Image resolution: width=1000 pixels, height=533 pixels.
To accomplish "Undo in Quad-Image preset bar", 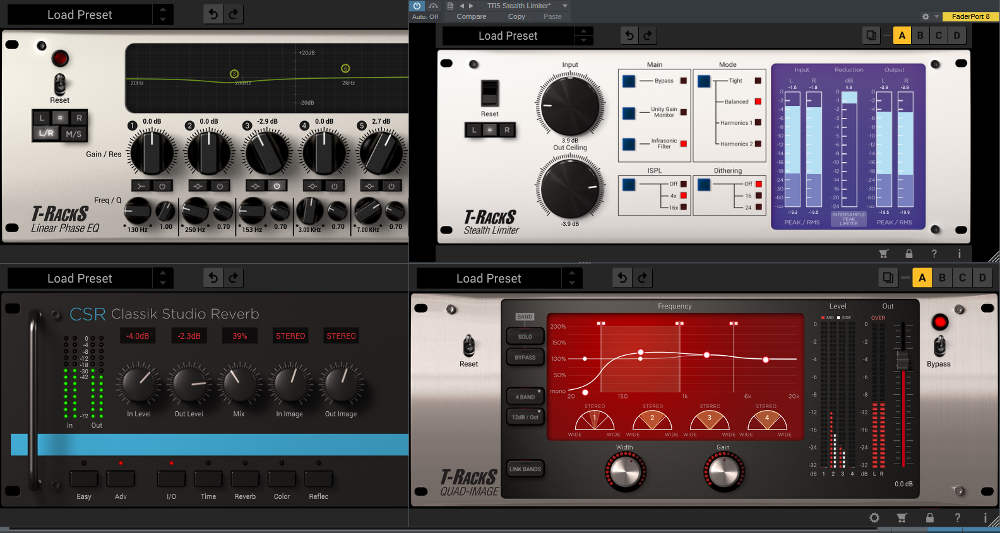I will point(622,278).
